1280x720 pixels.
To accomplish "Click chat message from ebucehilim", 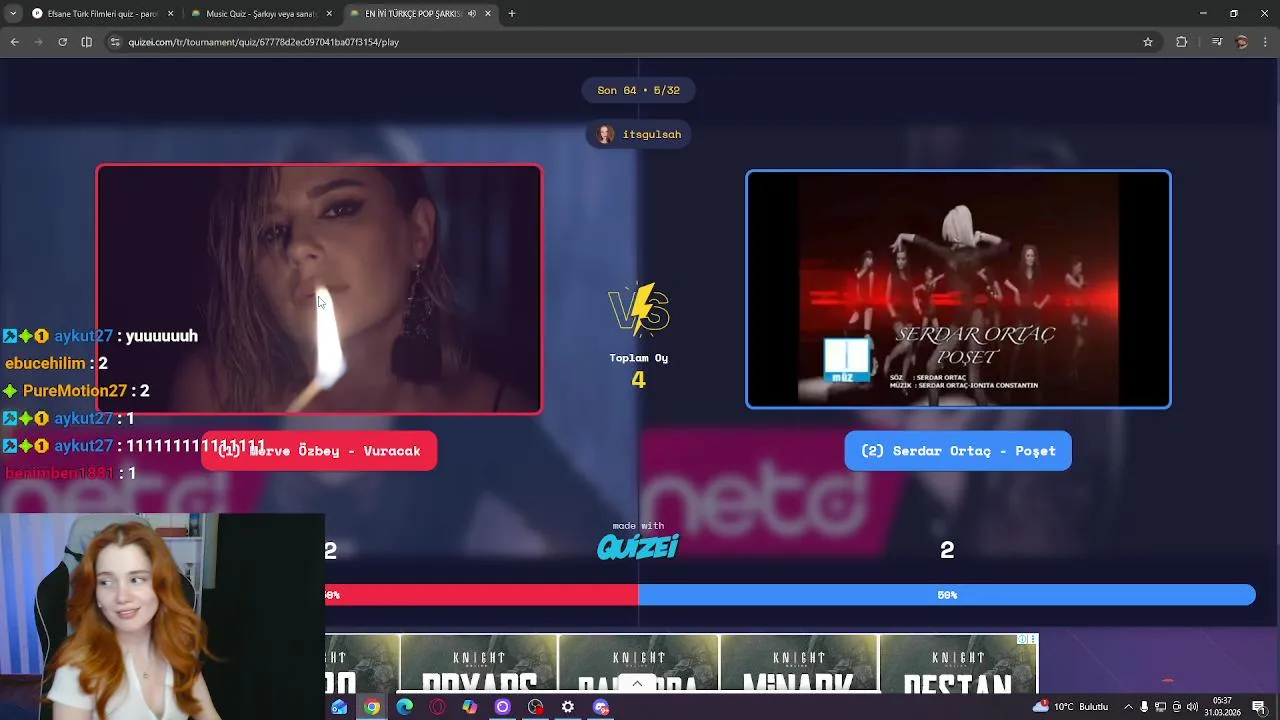I will tap(56, 364).
